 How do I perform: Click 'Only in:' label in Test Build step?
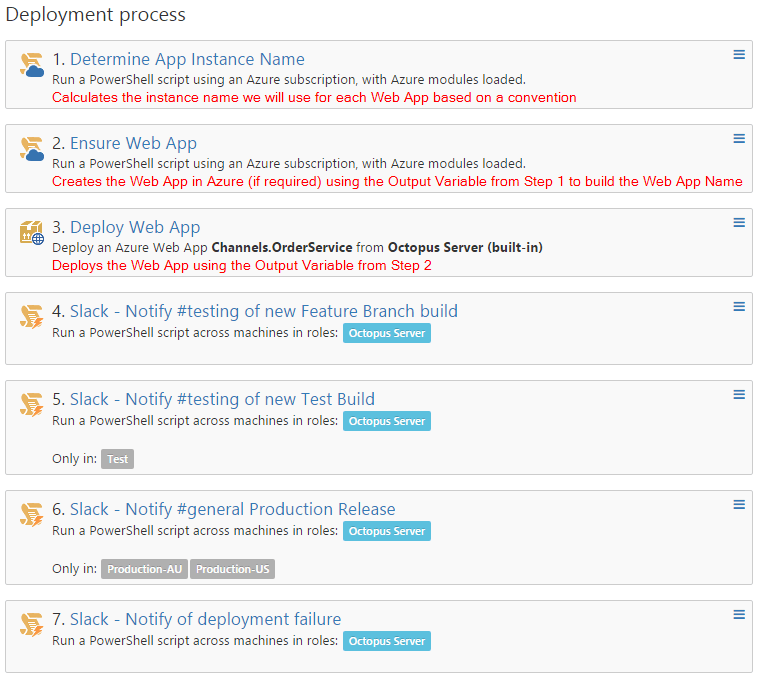75,459
